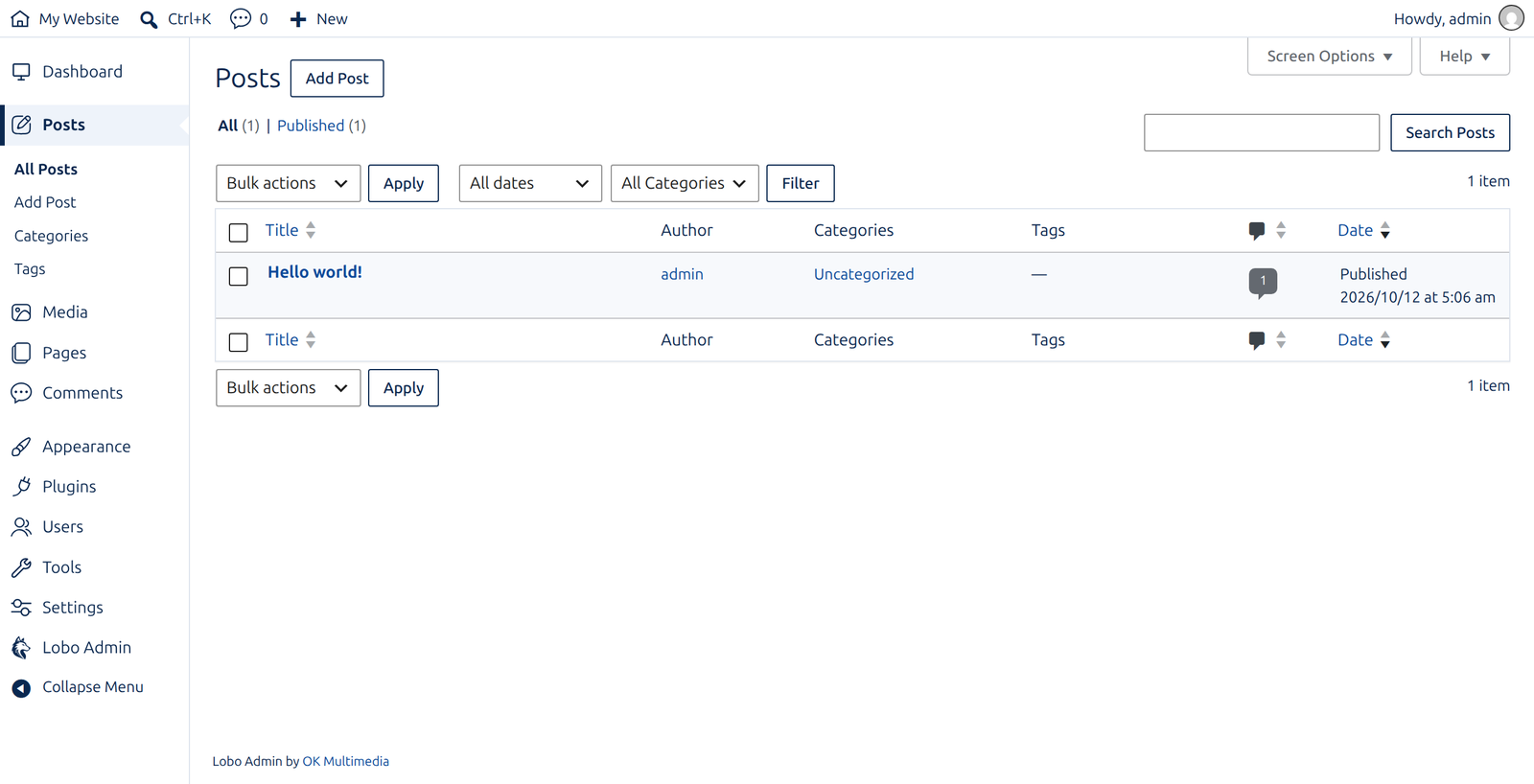Click the Collapse Menu arrow icon

point(21,688)
